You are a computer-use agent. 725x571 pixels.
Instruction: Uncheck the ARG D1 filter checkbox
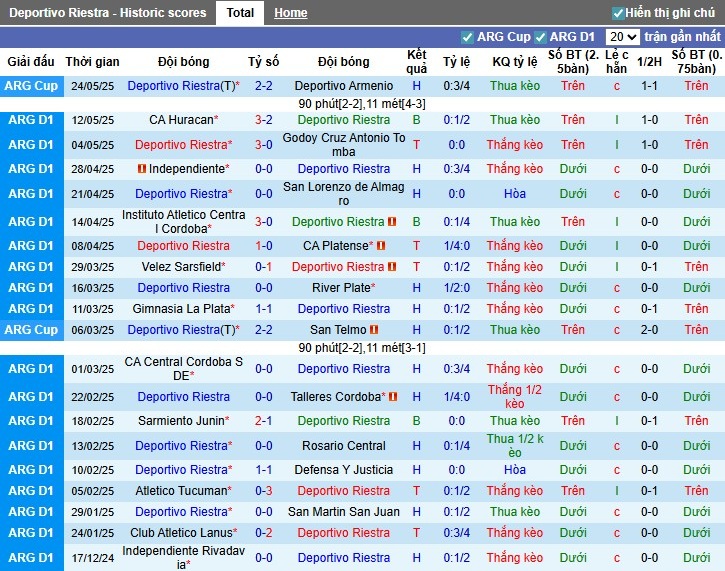(540, 37)
